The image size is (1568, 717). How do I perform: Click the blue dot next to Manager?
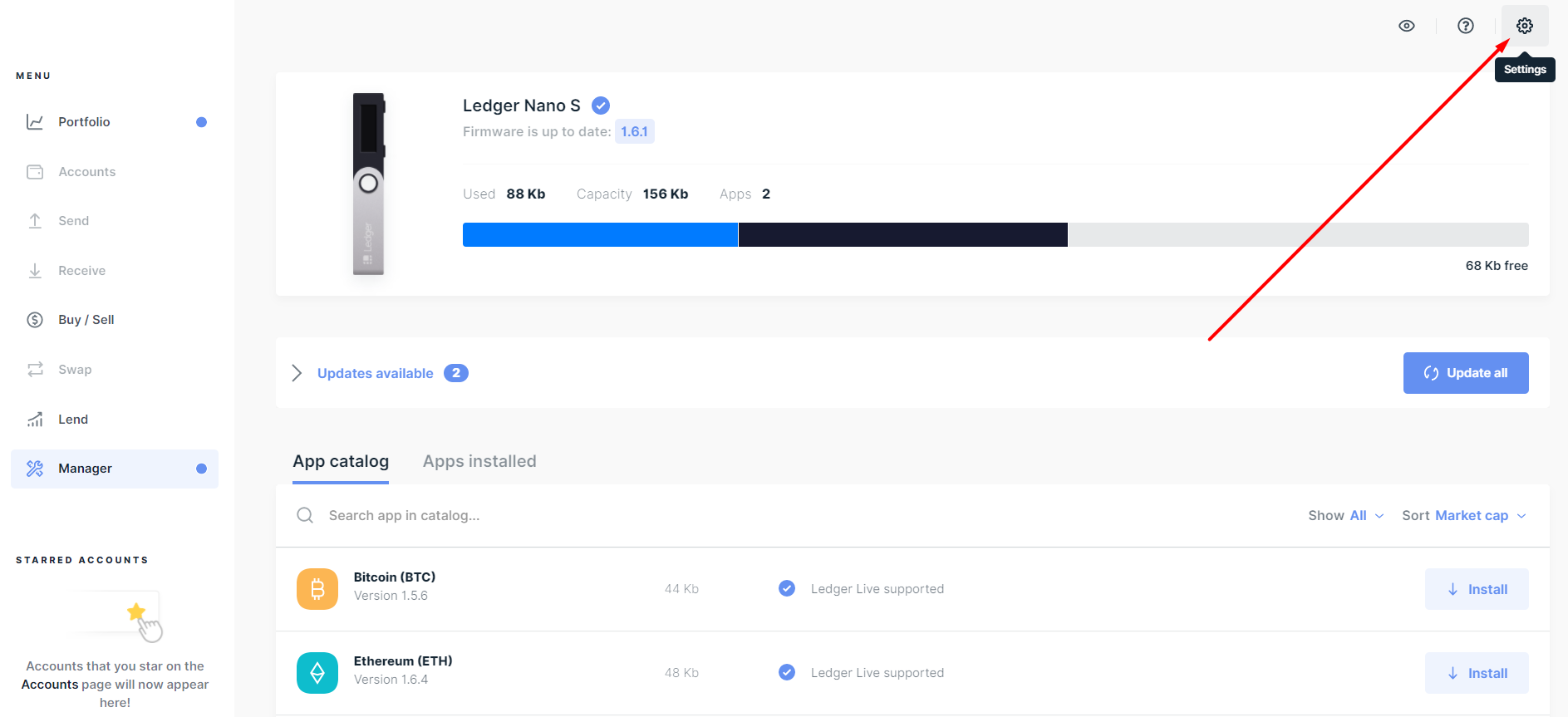point(201,469)
